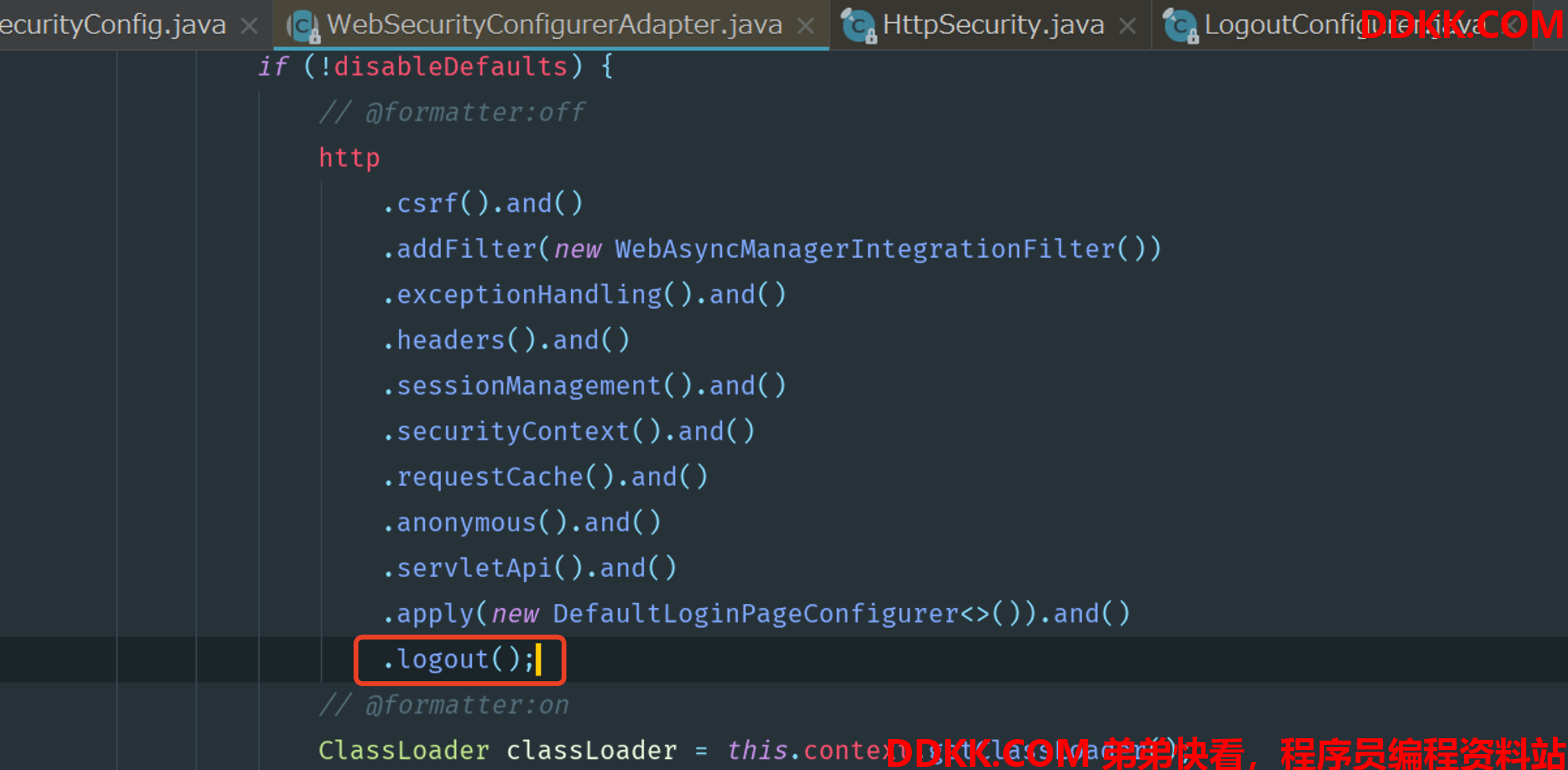Click the WebAsyncManagerIntegrationFilter class name
This screenshot has height=770, width=1568.
[x=864, y=249]
